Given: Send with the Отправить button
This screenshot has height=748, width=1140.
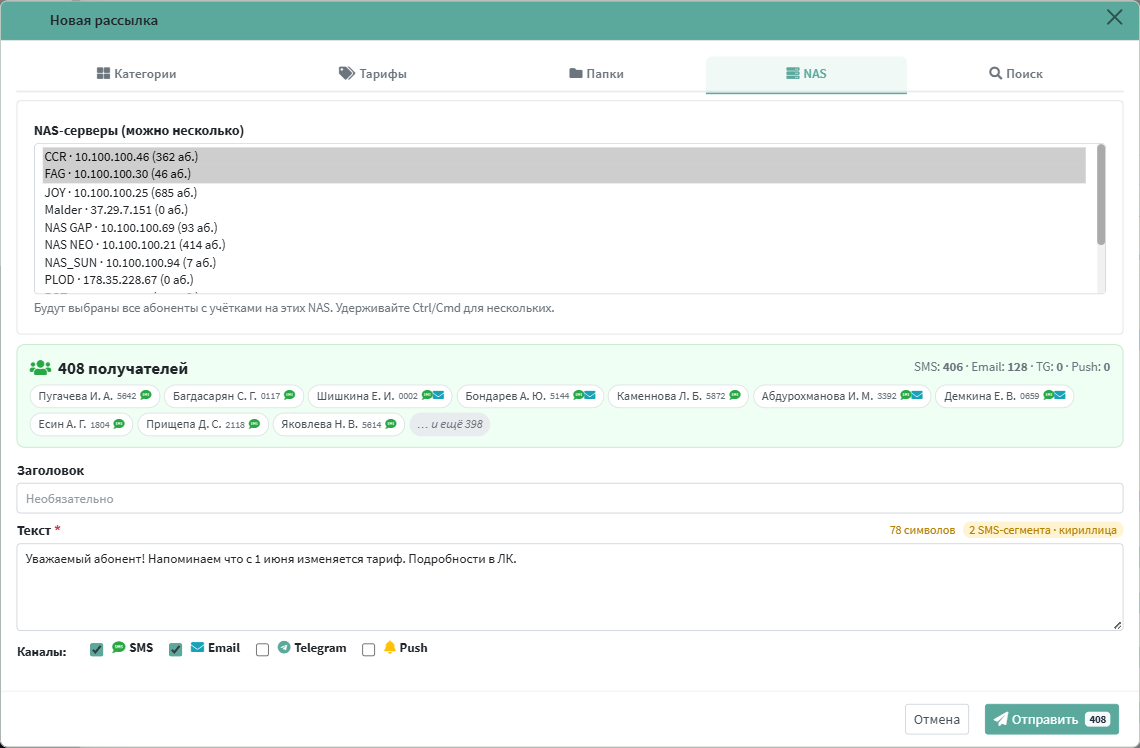Looking at the screenshot, I should pos(1051,720).
